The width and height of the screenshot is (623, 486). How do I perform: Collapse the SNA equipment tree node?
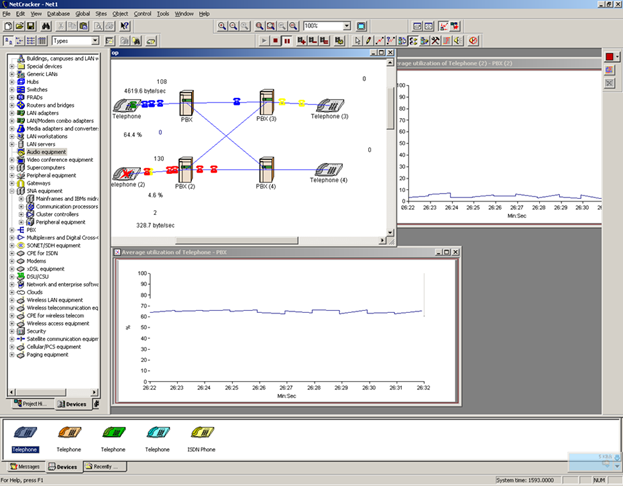tap(12, 191)
